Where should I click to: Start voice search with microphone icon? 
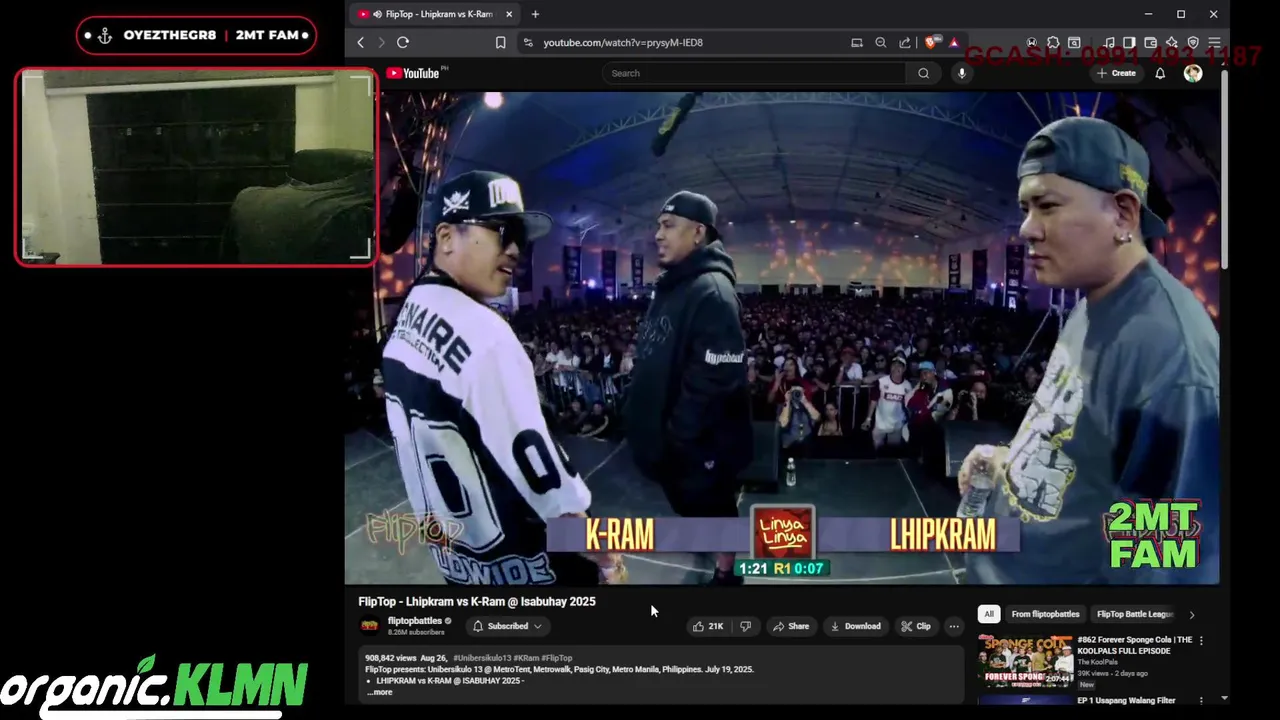point(962,73)
